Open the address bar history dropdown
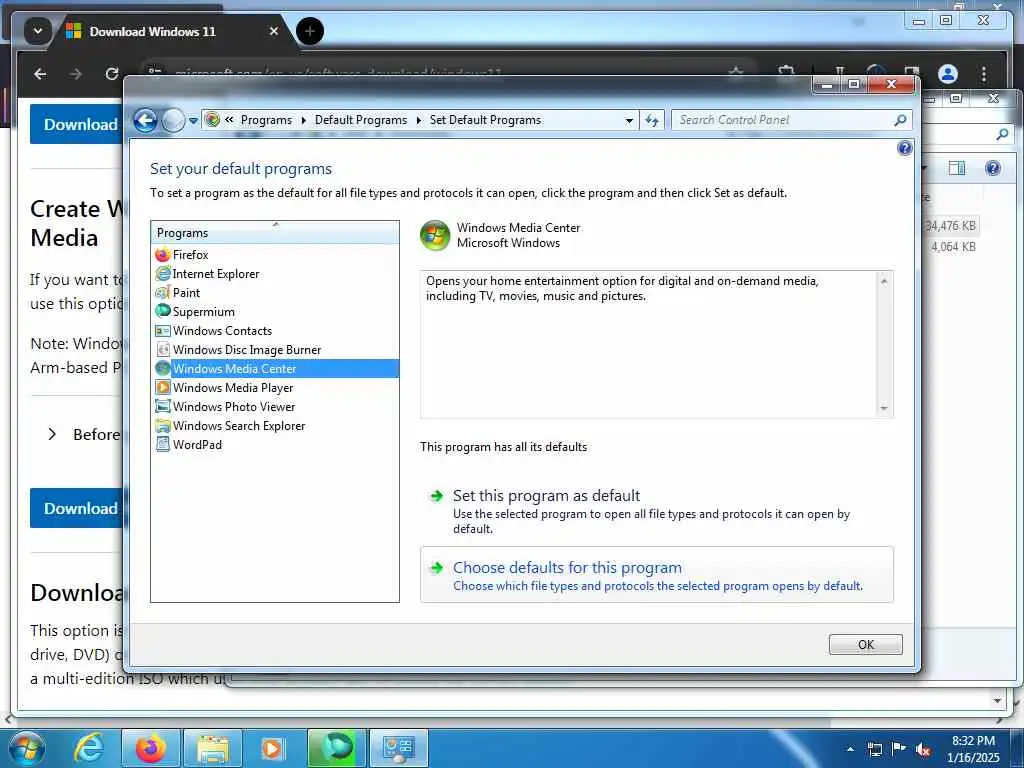1024x768 pixels. click(x=629, y=121)
